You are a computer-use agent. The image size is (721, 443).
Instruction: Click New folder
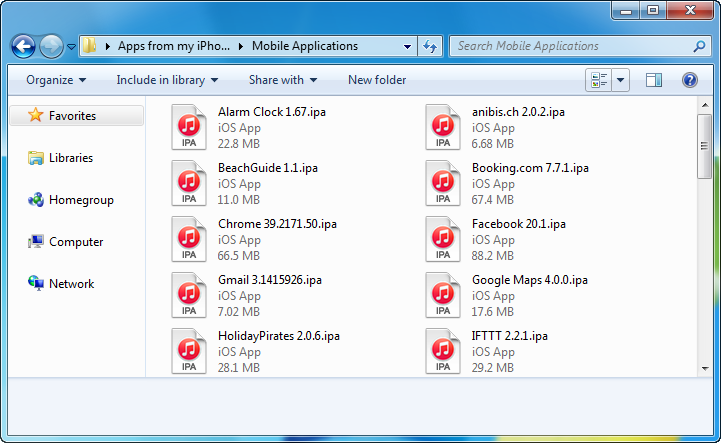(x=377, y=80)
